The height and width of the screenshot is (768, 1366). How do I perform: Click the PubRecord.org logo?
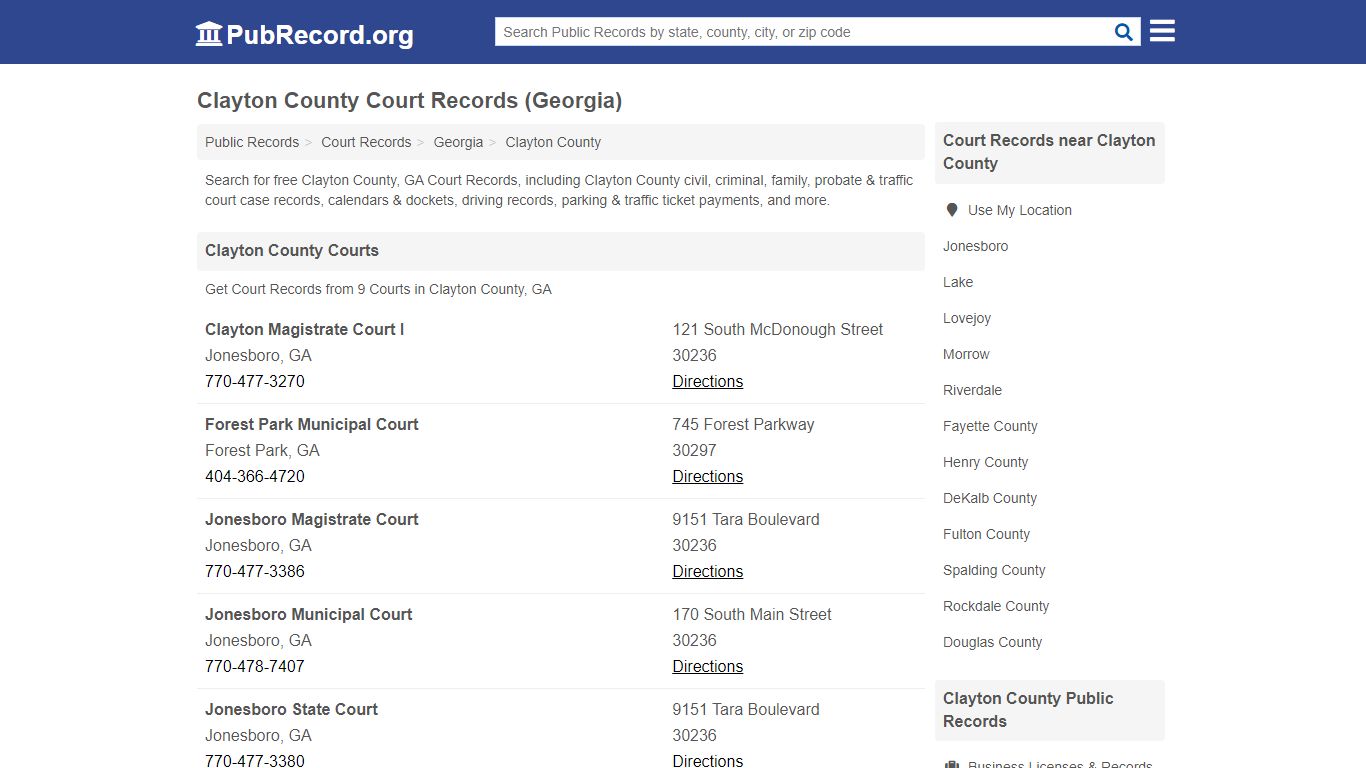tap(304, 34)
